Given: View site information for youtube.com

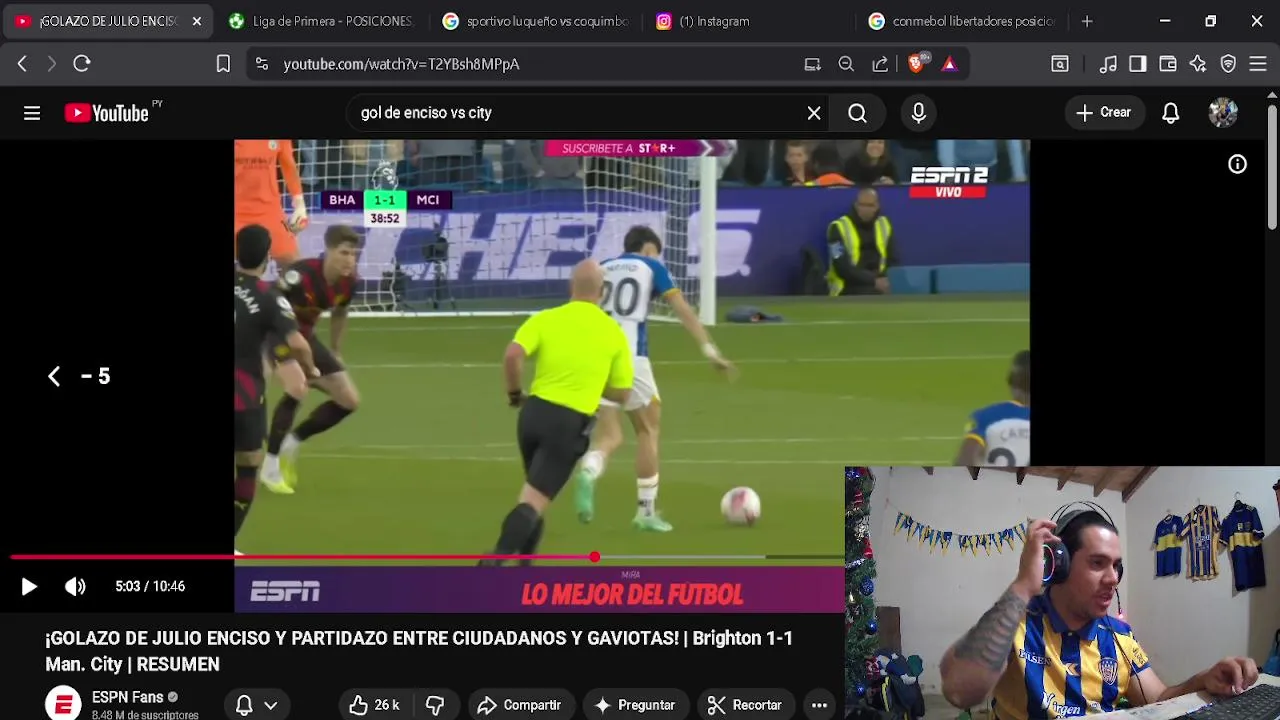Looking at the screenshot, I should tap(262, 64).
